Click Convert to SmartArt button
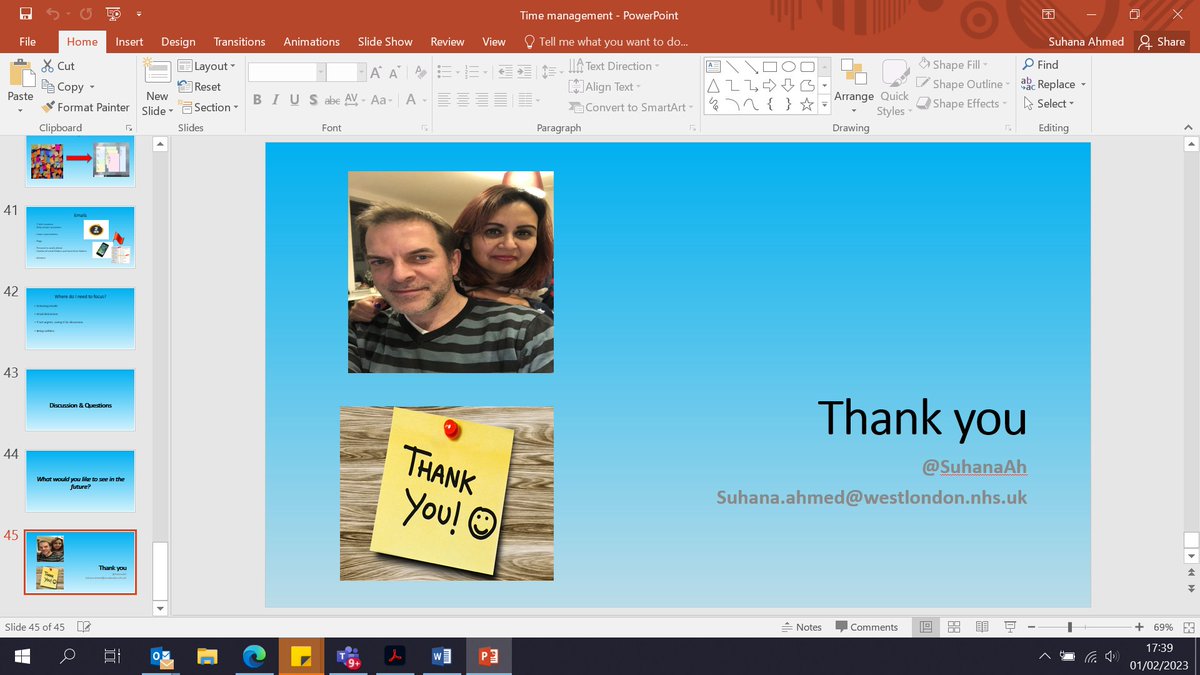The image size is (1200, 675). click(x=632, y=107)
